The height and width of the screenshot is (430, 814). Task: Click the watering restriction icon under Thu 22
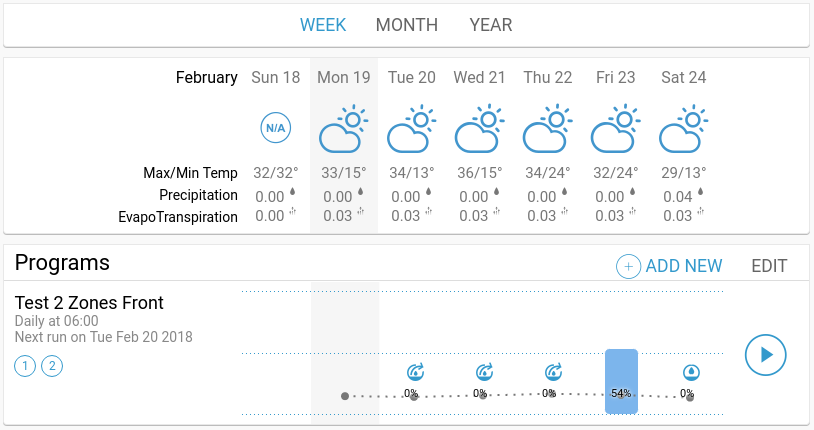coord(553,372)
